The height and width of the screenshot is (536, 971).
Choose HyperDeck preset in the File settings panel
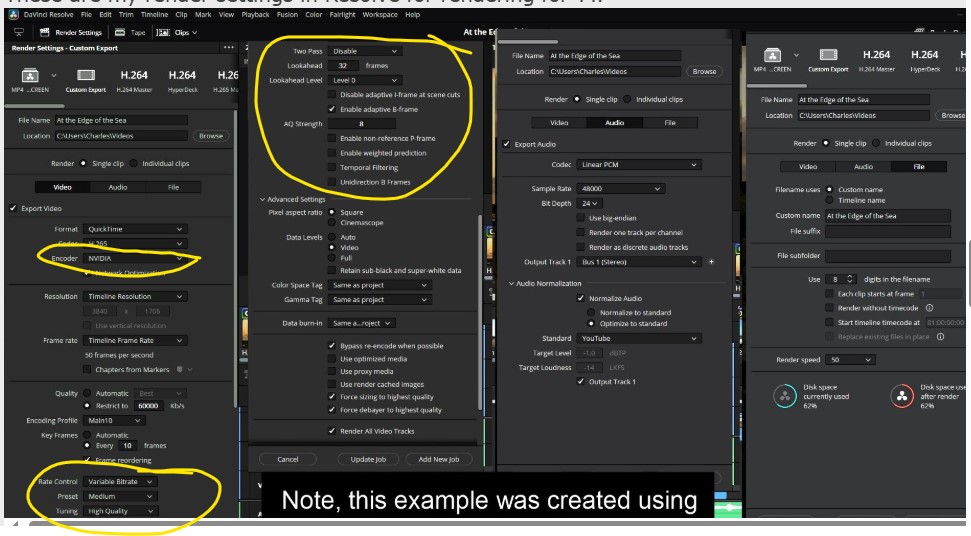925,61
